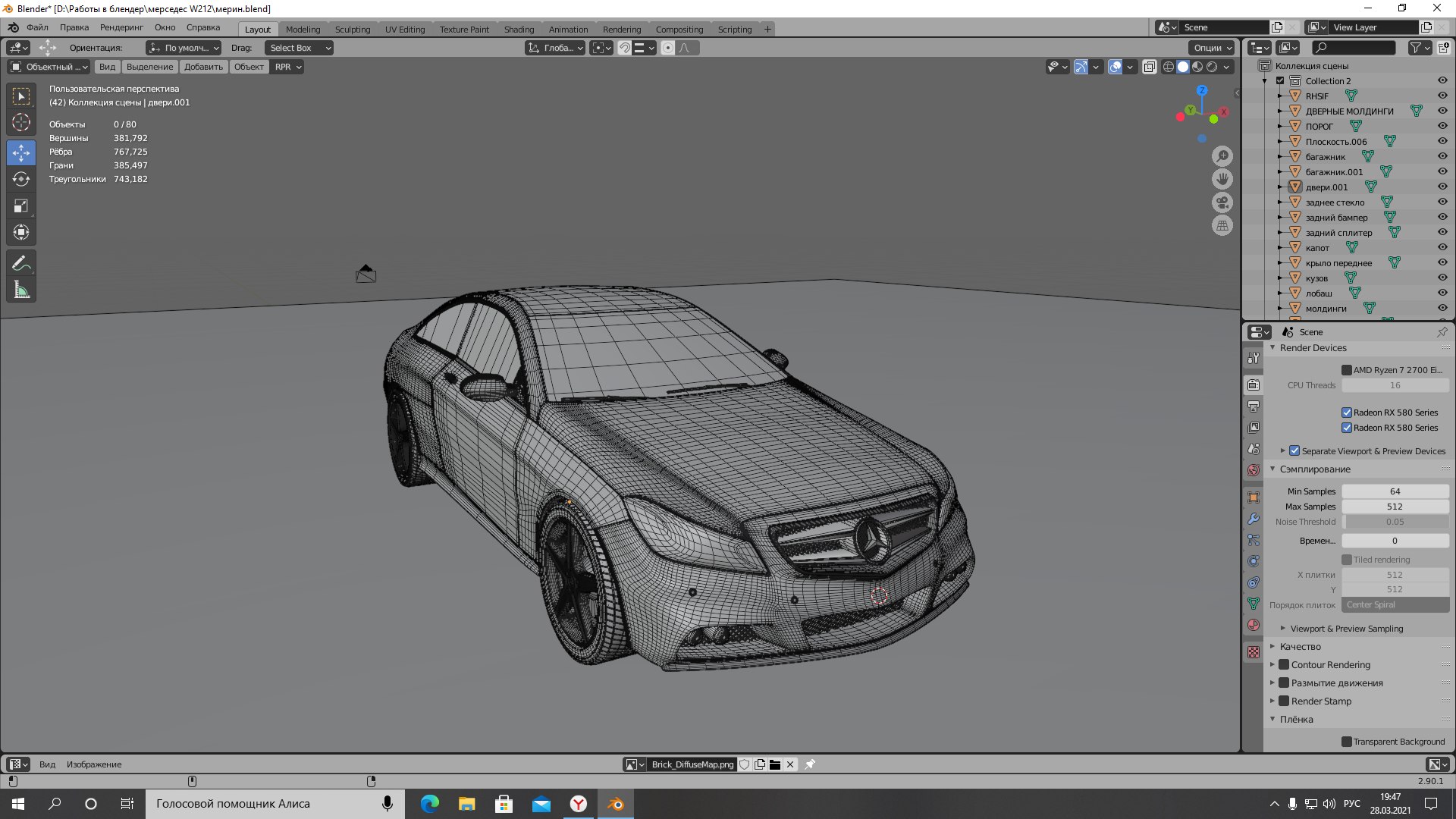The width and height of the screenshot is (1456, 819).
Task: Switch to wireframe viewport shading
Action: pos(1169,67)
